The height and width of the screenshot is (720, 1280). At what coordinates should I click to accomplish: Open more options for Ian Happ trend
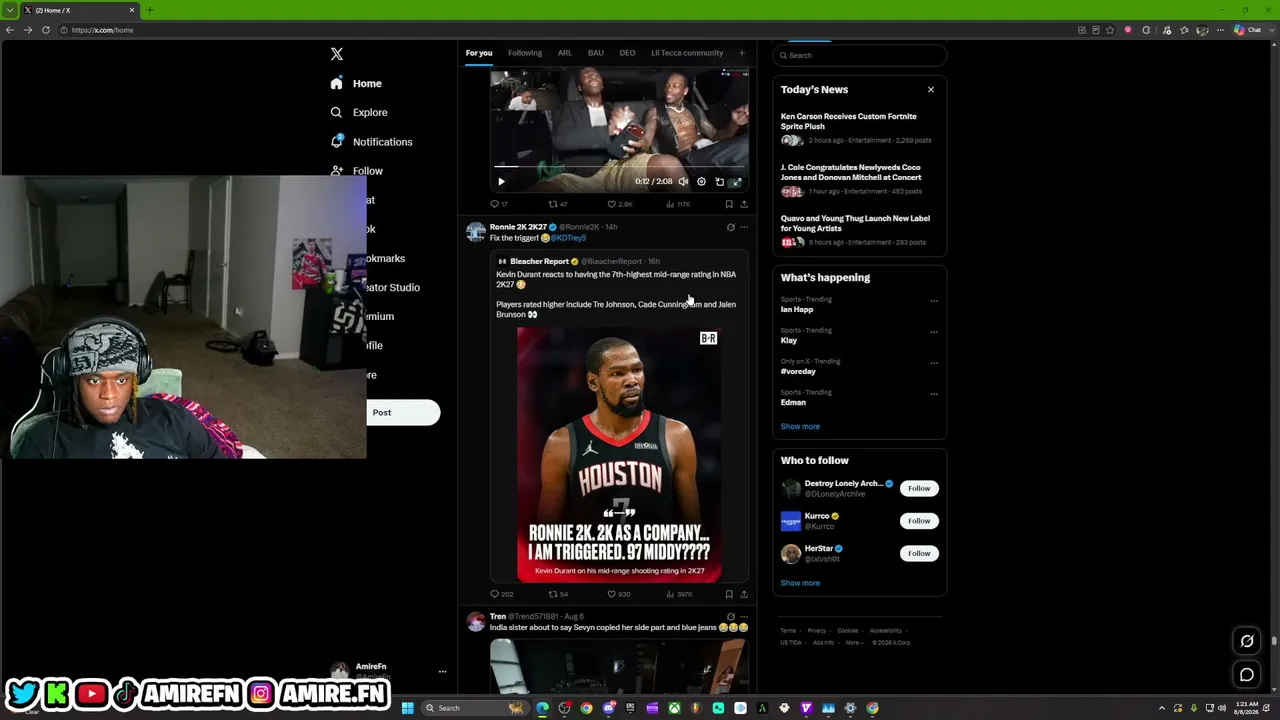pos(934,301)
